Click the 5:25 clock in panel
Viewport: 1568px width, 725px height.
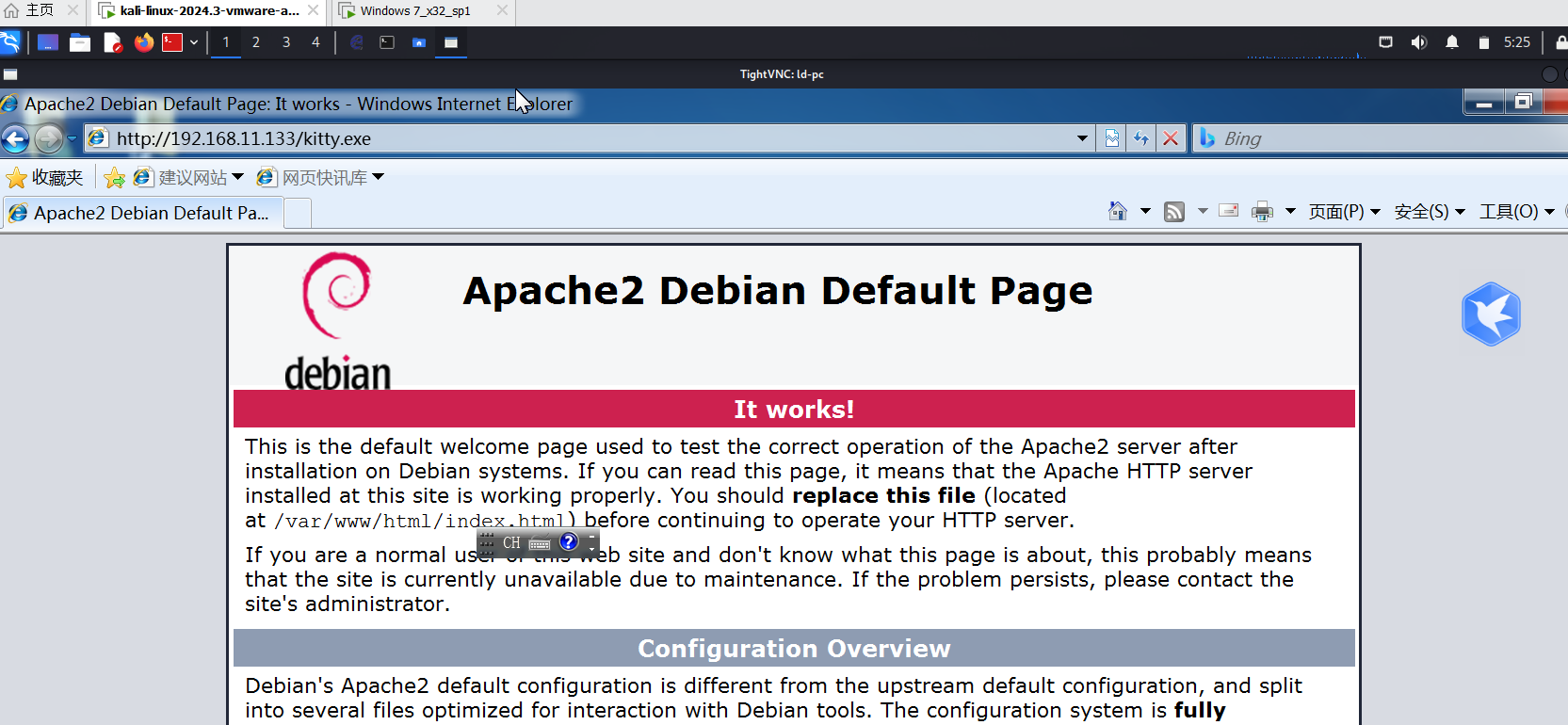click(x=1517, y=42)
